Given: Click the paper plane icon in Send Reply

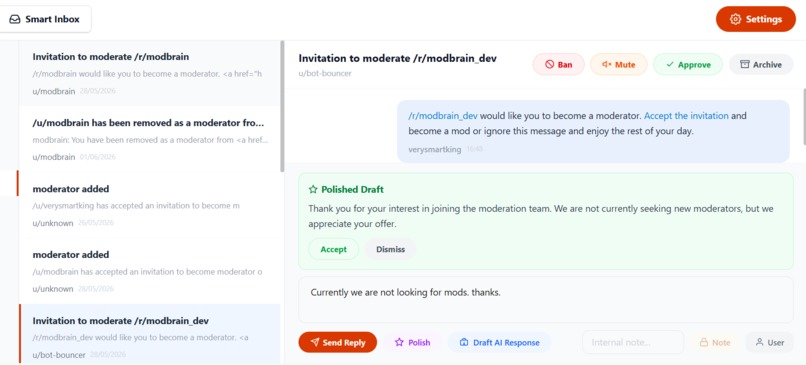Looking at the screenshot, I should point(315,342).
